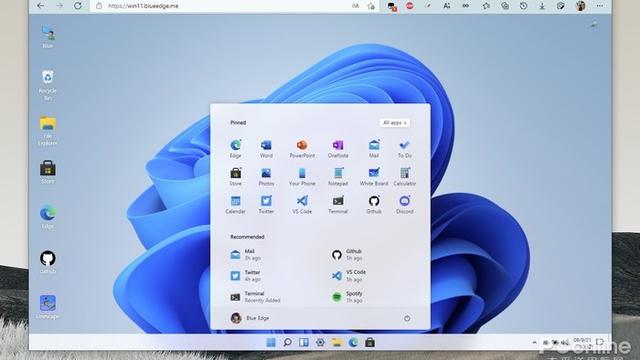Open browser Collections icon
Viewport: 640px width, 360px height.
505,6
